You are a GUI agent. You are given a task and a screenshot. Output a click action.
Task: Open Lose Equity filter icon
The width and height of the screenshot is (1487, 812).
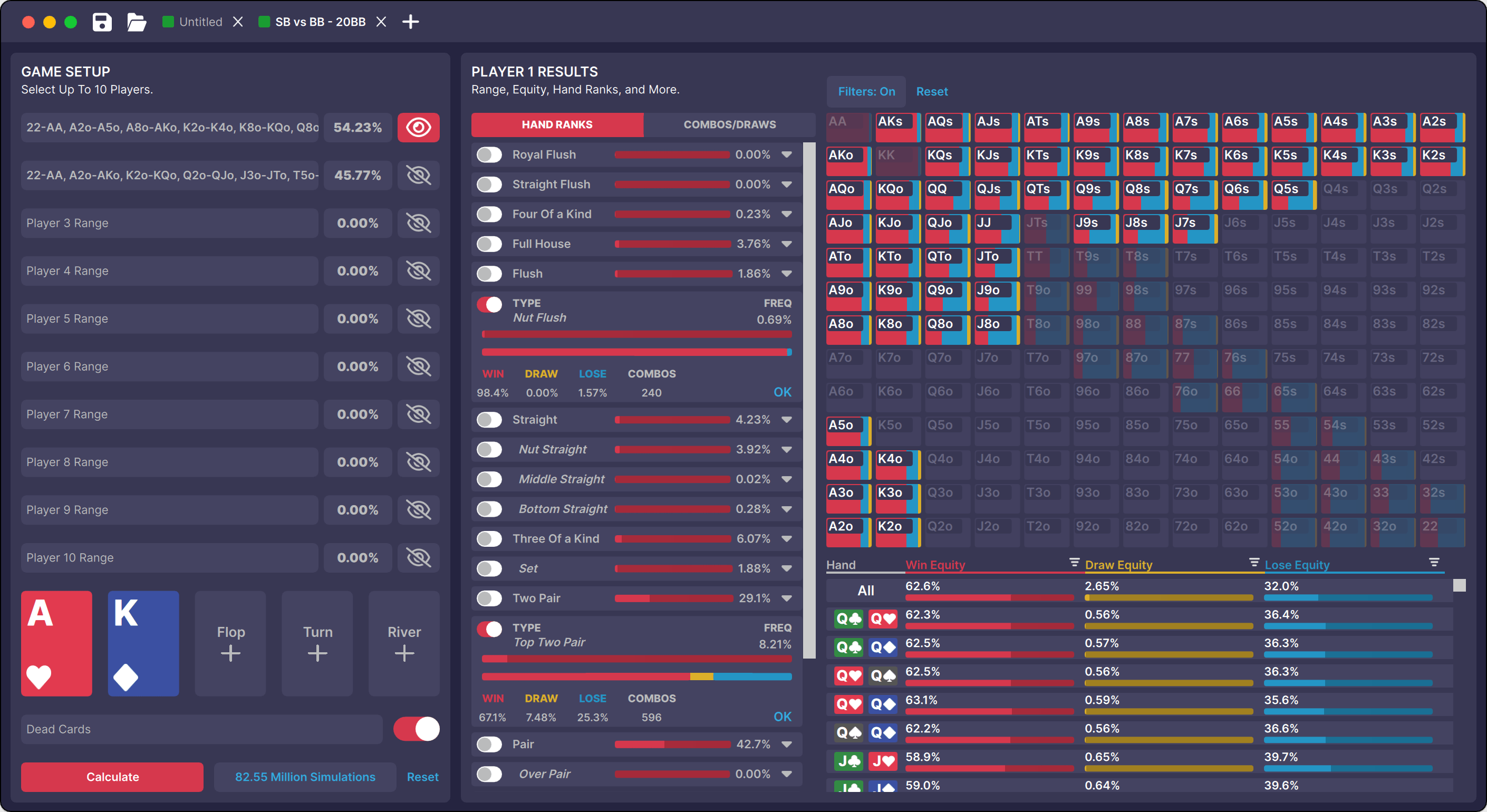point(1434,562)
